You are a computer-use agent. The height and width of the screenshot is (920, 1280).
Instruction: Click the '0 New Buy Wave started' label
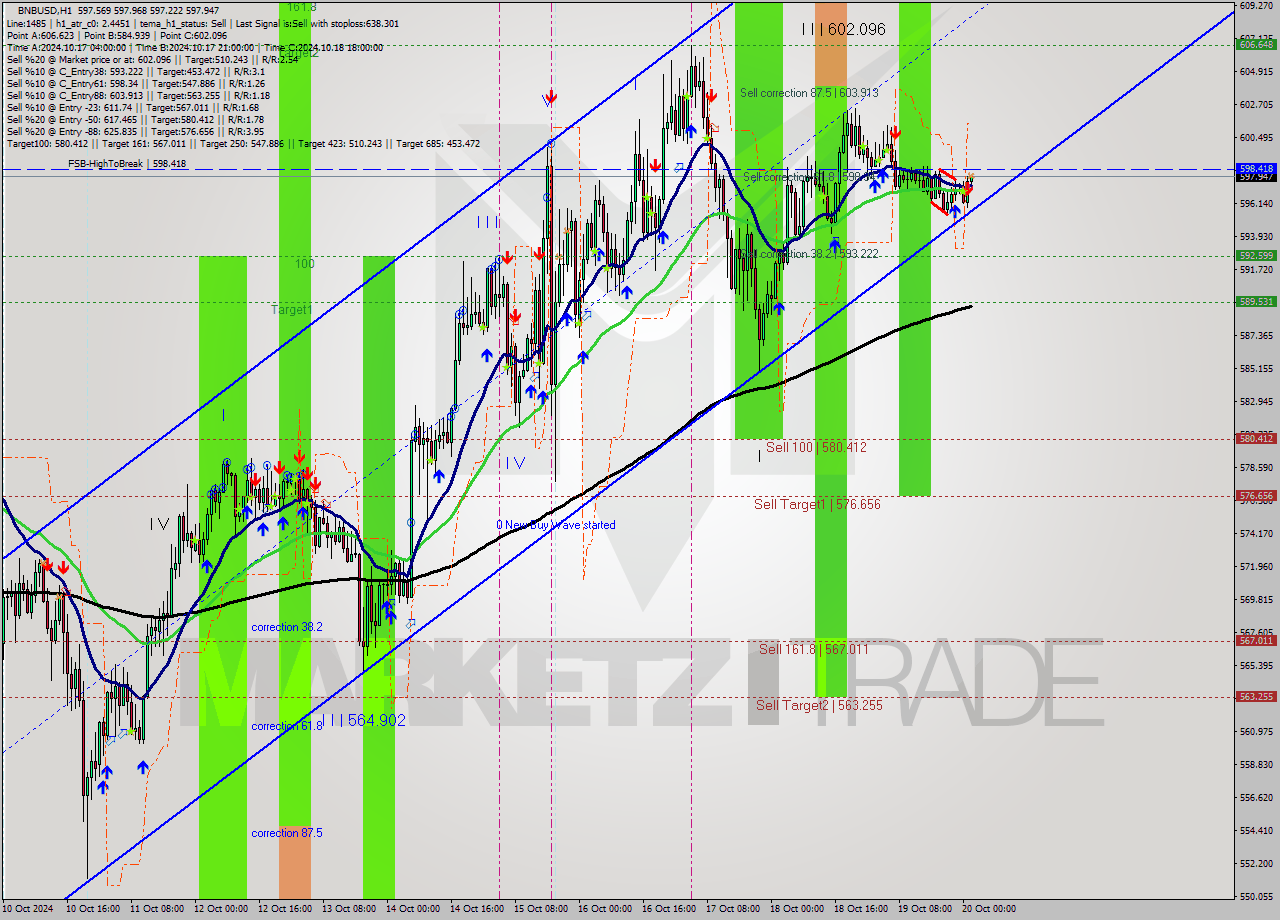tap(556, 525)
